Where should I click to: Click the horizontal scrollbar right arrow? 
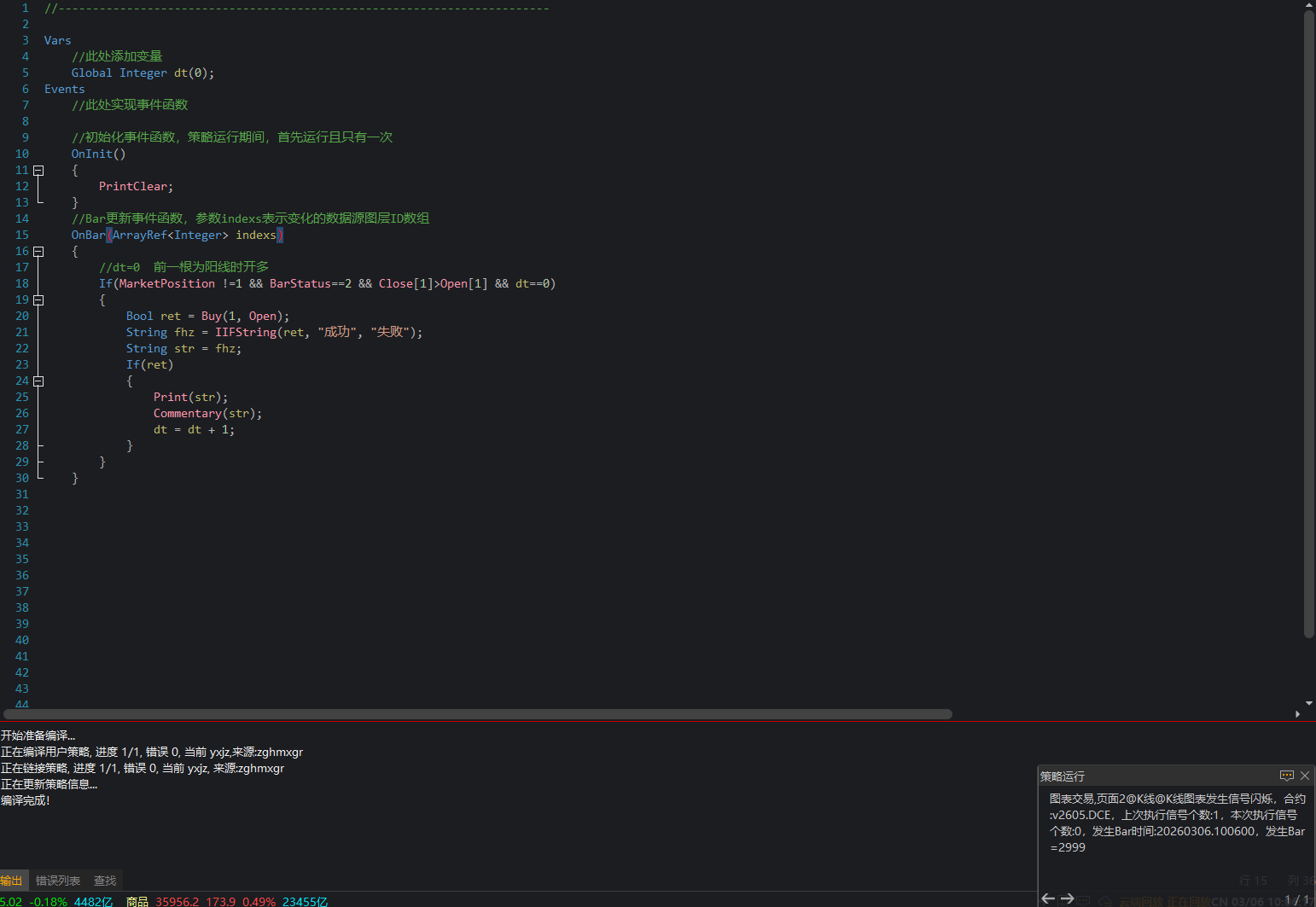(x=1297, y=714)
